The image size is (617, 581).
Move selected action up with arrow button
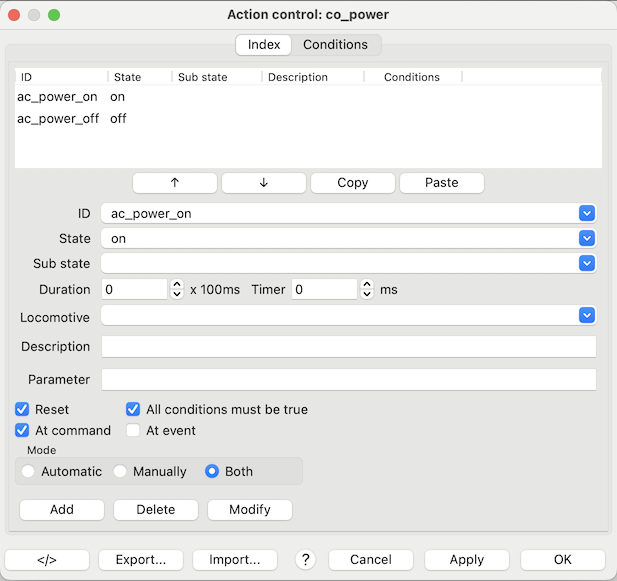click(174, 183)
